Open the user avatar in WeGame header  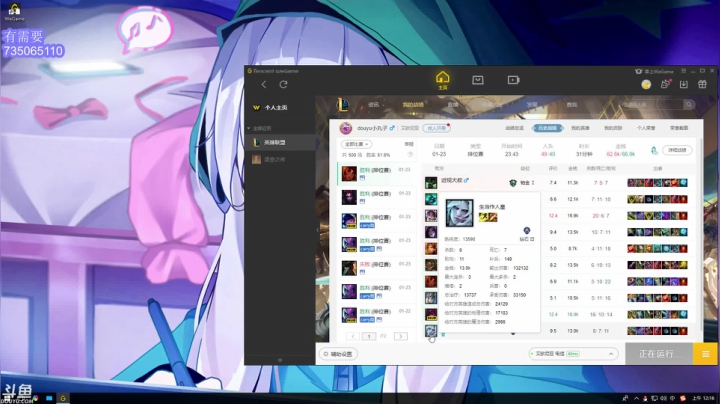coord(646,84)
